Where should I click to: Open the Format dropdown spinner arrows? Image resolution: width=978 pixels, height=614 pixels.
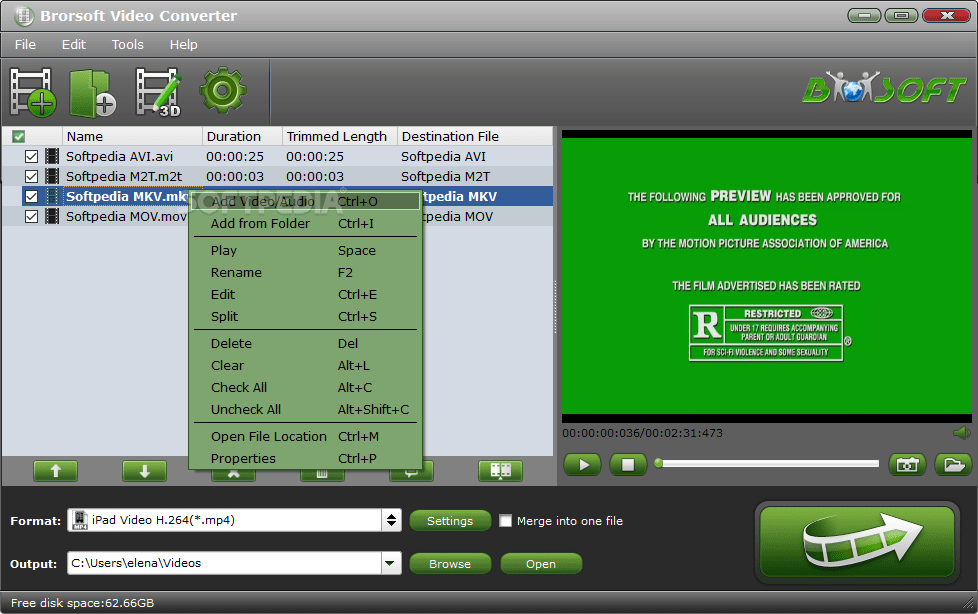tap(391, 520)
